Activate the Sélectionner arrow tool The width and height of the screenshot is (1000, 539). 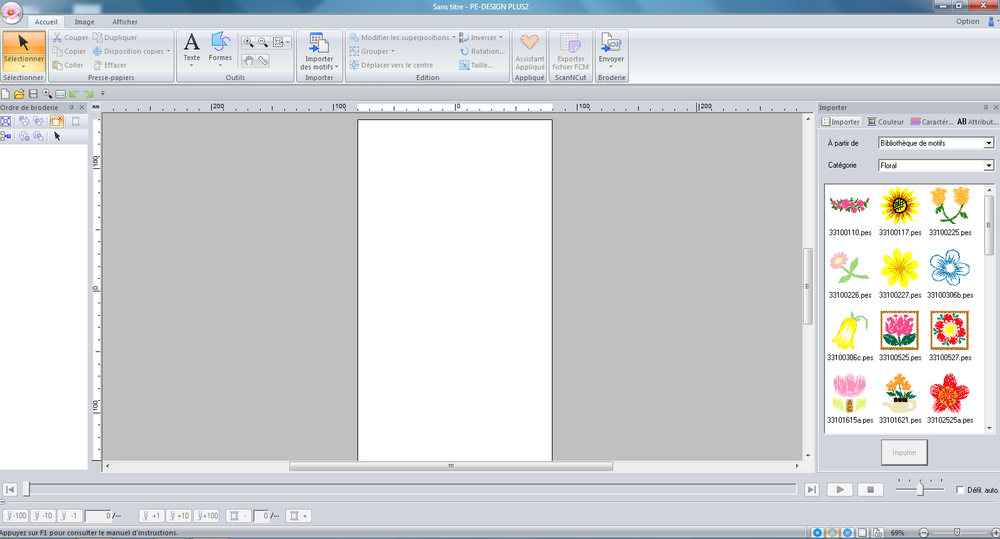23,50
